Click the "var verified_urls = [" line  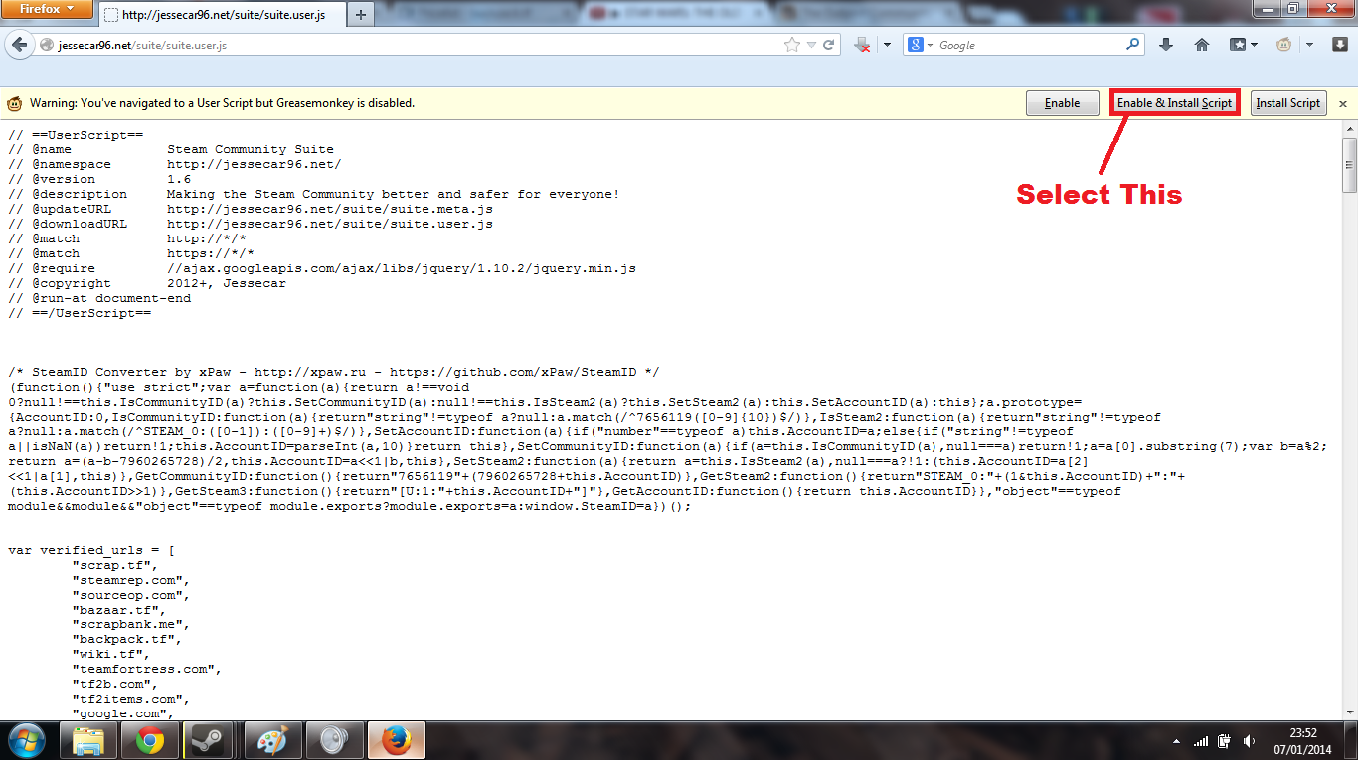click(91, 551)
